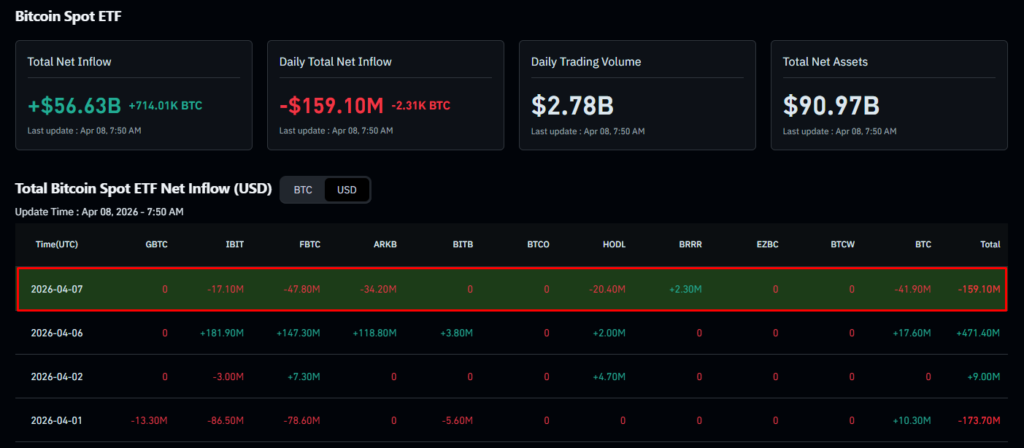
Task: Click the $90.97B net assets figure
Action: tap(831, 106)
